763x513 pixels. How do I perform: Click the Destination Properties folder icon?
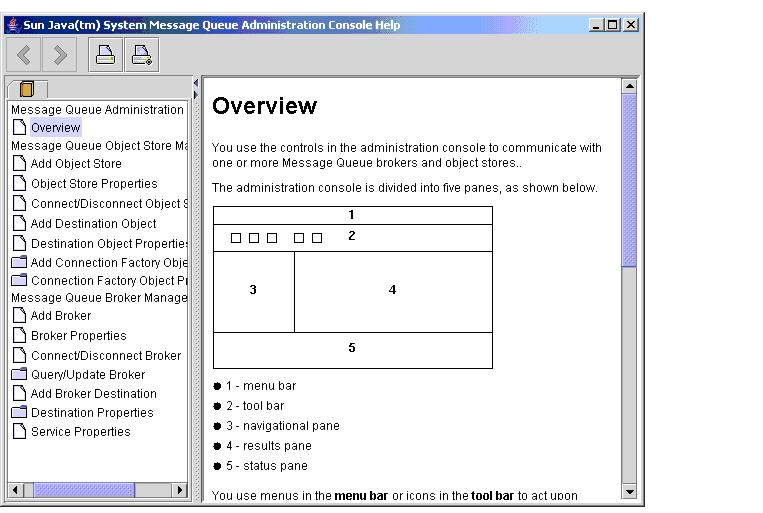(x=19, y=412)
